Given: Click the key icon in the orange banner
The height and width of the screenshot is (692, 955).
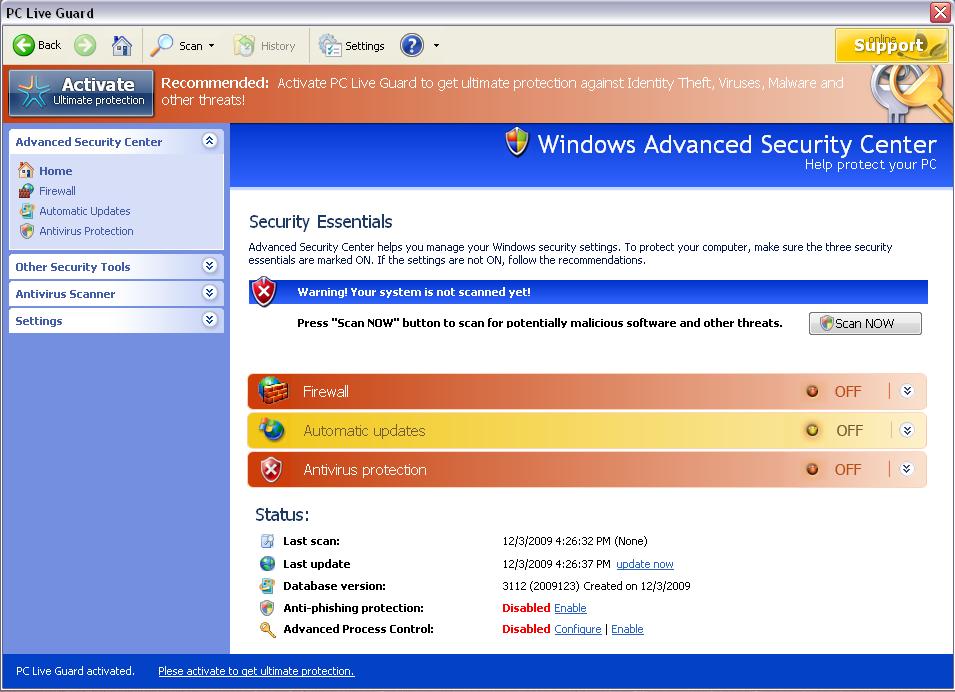Looking at the screenshot, I should [911, 93].
